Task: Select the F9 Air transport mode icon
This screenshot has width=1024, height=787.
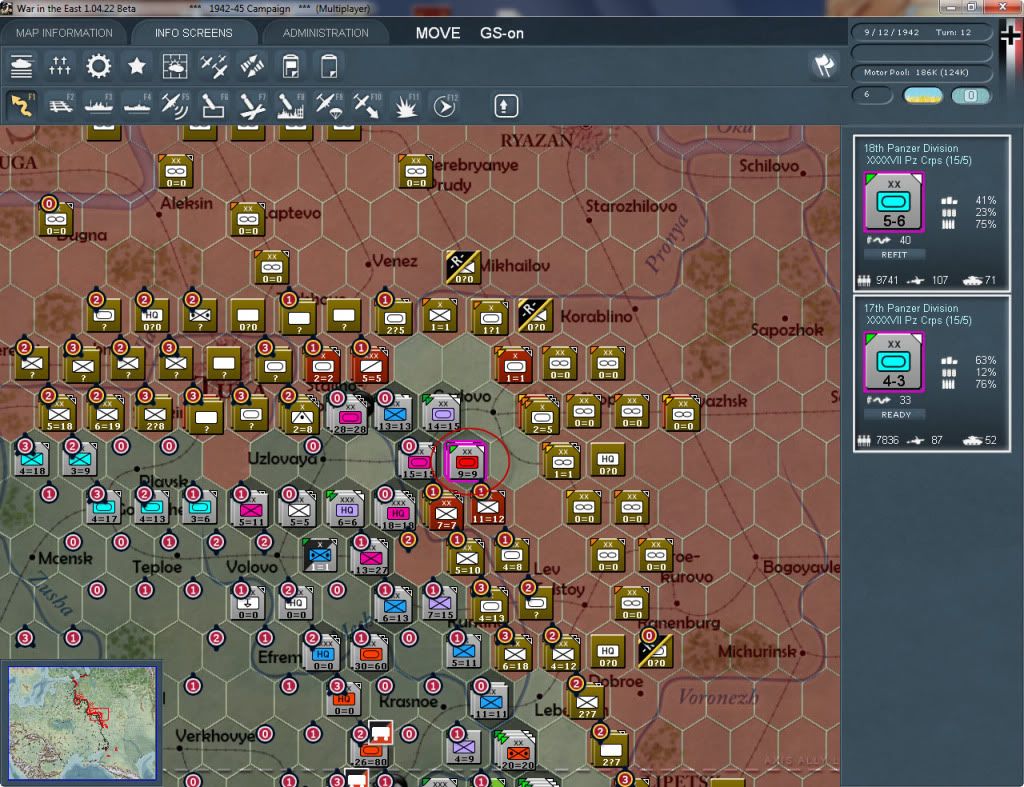Action: pos(329,105)
